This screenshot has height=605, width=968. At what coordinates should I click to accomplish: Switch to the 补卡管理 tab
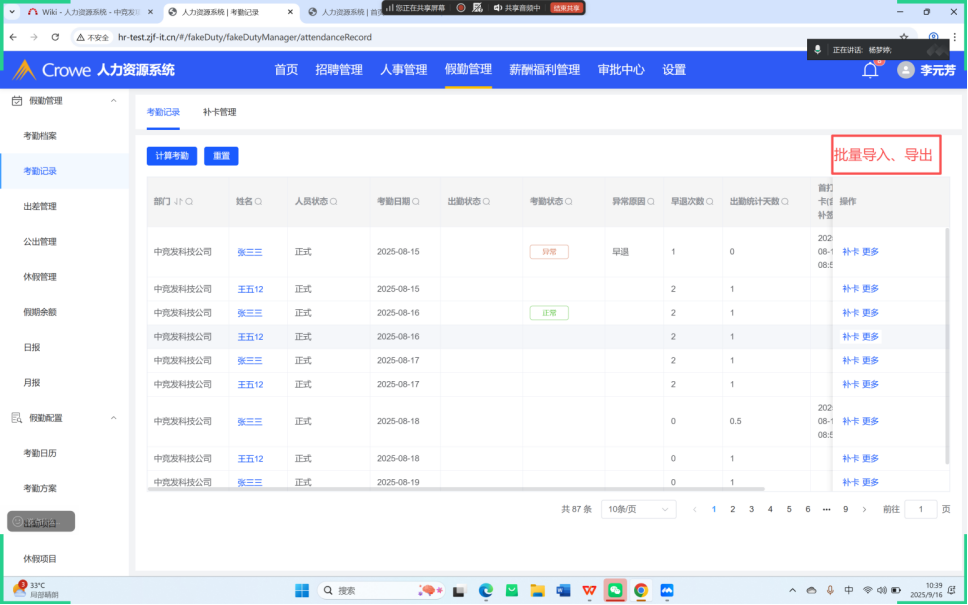[x=219, y=113]
